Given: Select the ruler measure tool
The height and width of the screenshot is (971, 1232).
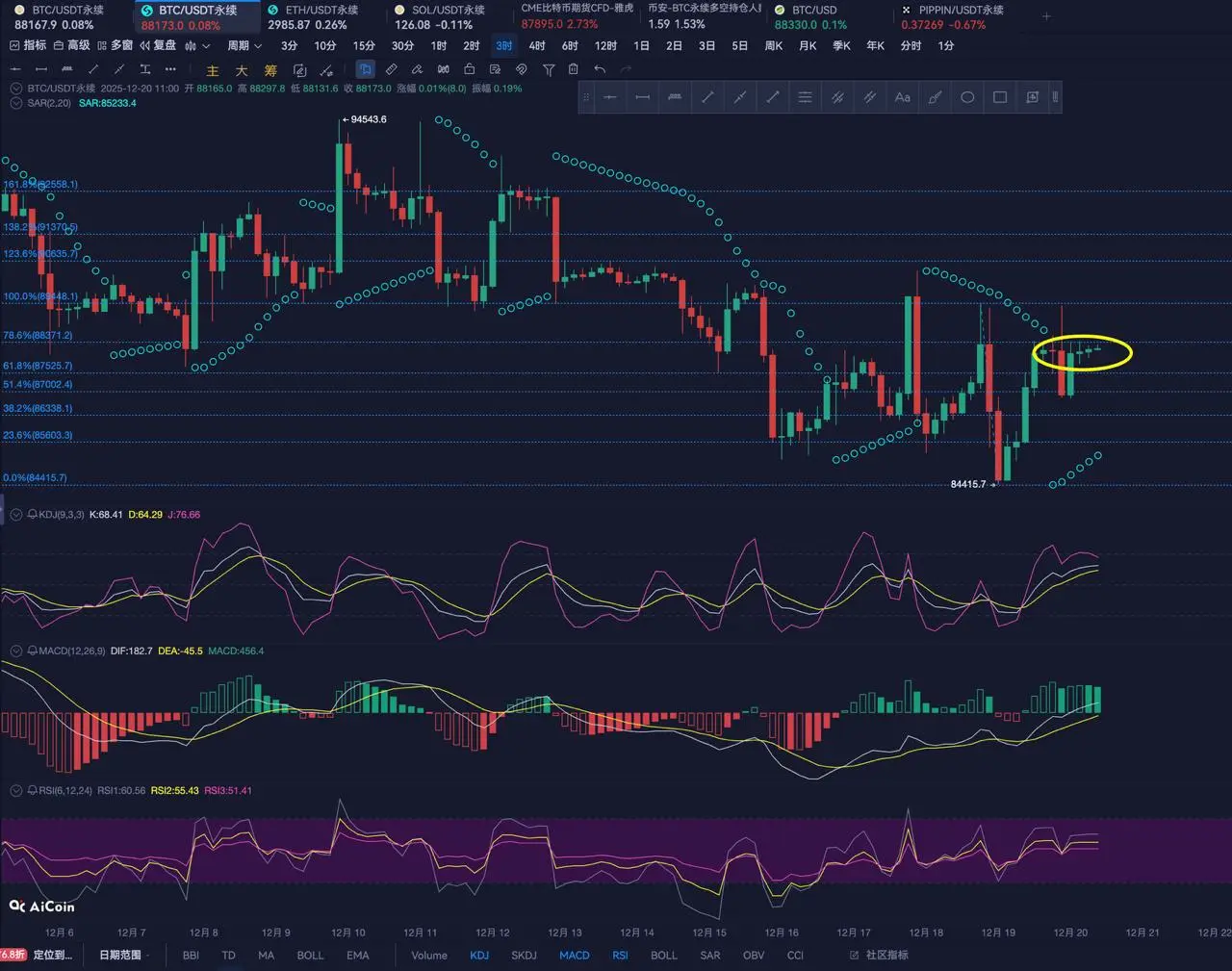Looking at the screenshot, I should pos(392,69).
